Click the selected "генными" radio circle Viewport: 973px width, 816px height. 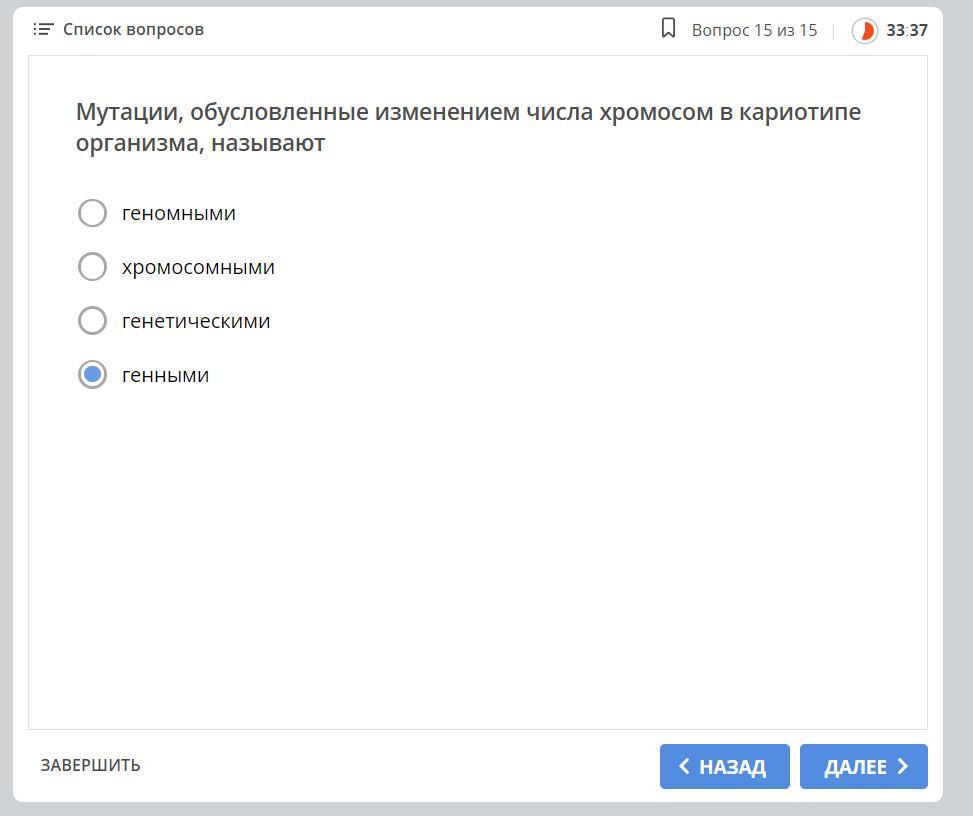92,375
